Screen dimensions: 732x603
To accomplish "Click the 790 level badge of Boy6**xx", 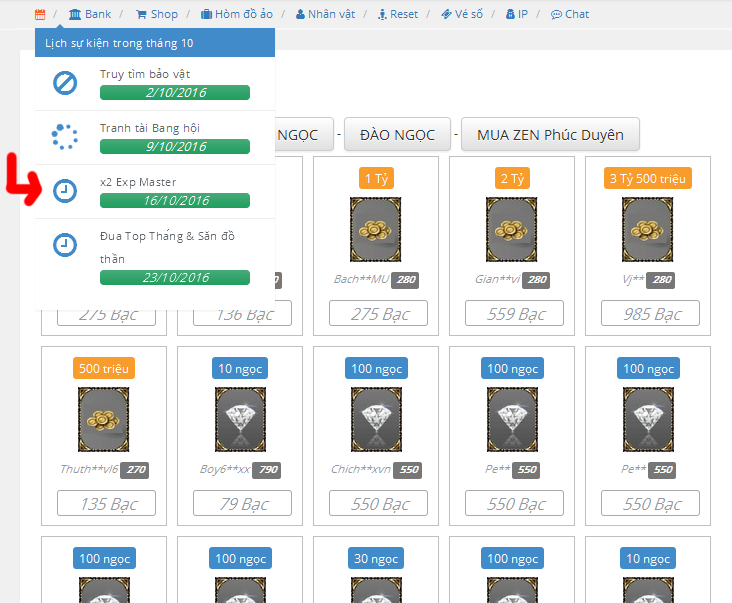I will click(267, 470).
